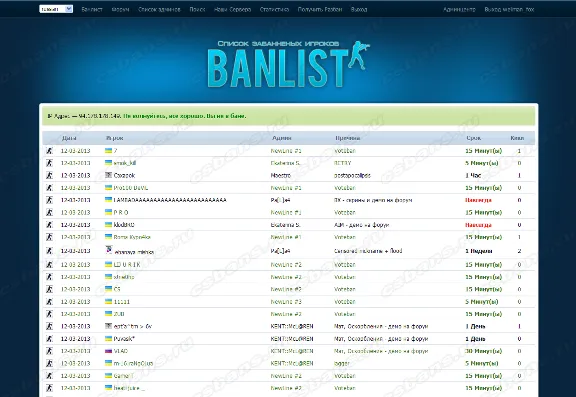Click admin Maestro in Cзapok row

(x=281, y=176)
